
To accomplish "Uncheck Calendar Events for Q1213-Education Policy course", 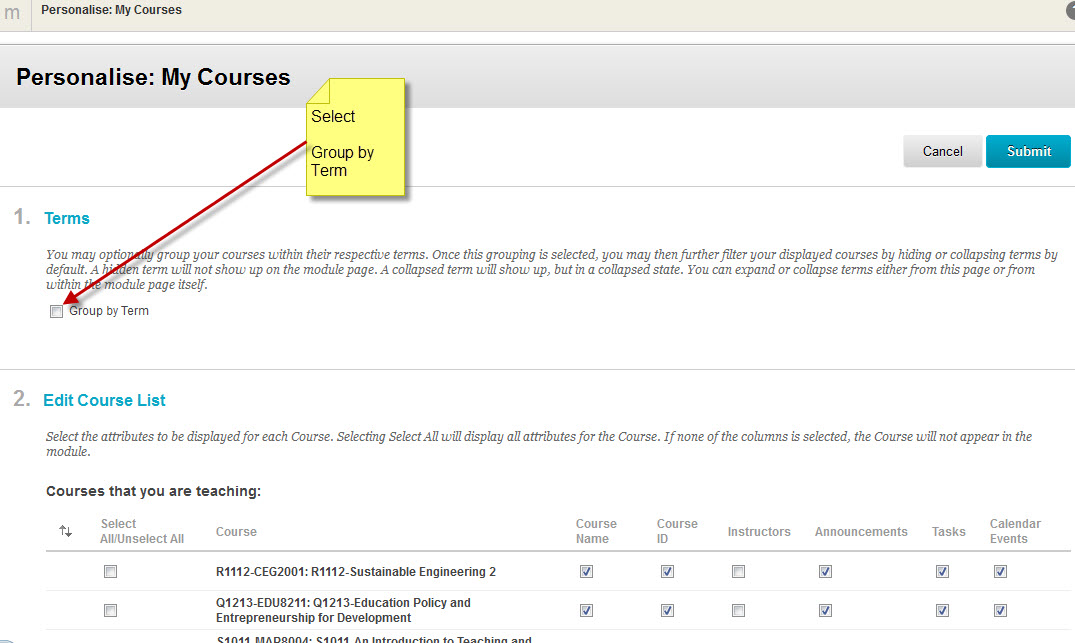I will pos(1000,610).
